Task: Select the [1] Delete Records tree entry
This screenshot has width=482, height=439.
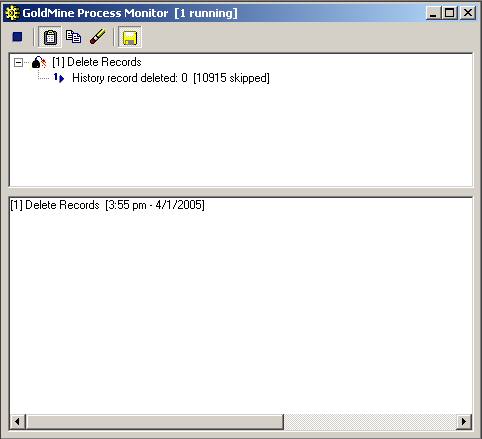Action: click(x=97, y=62)
